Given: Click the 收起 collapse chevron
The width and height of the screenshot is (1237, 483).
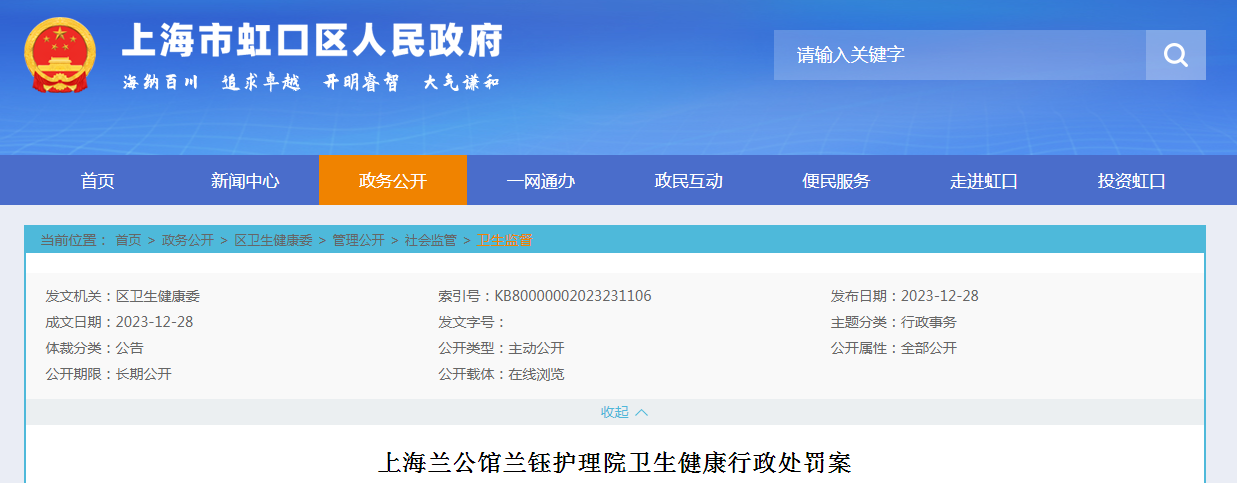Looking at the screenshot, I should coord(641,412).
